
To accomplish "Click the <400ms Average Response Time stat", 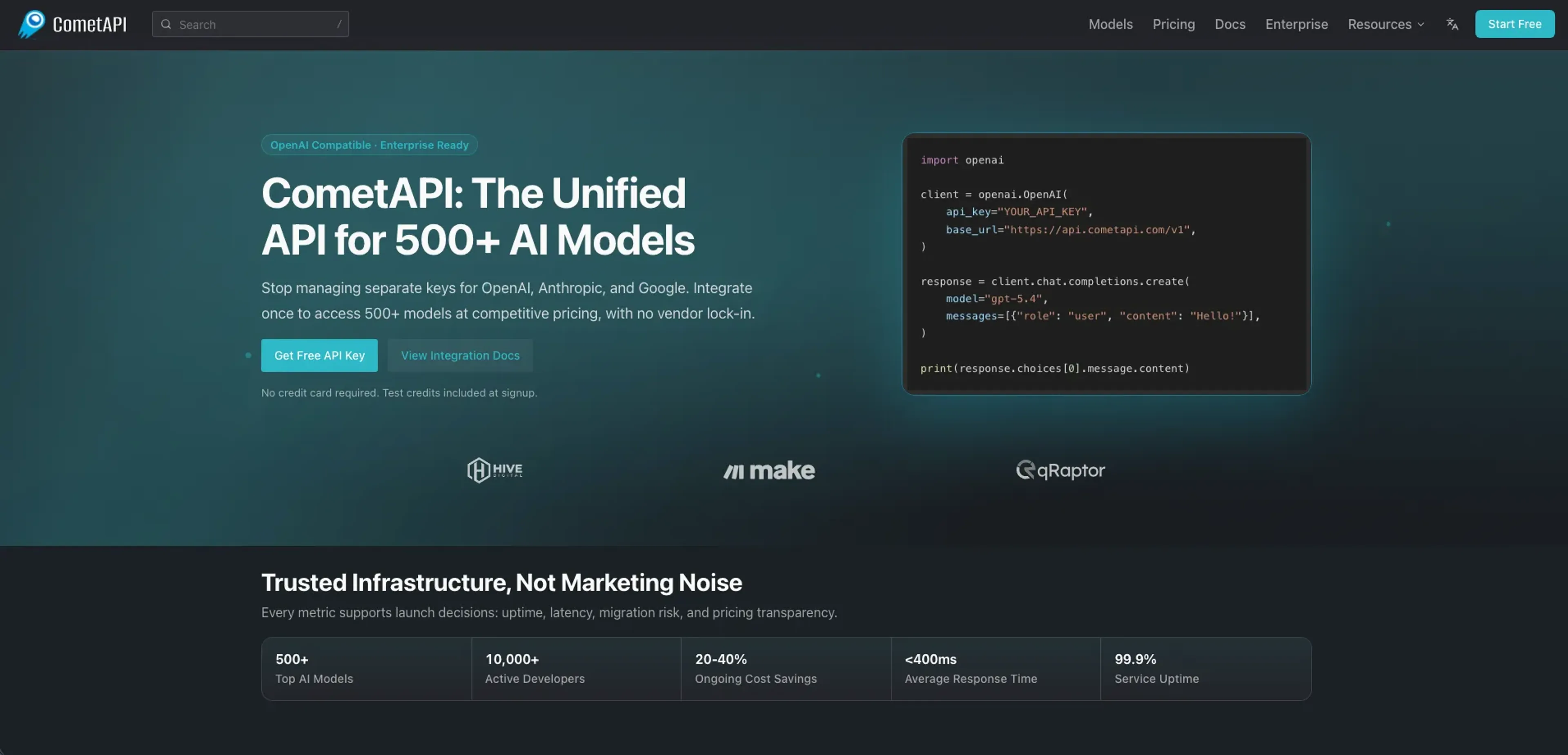I will pyautogui.click(x=996, y=668).
